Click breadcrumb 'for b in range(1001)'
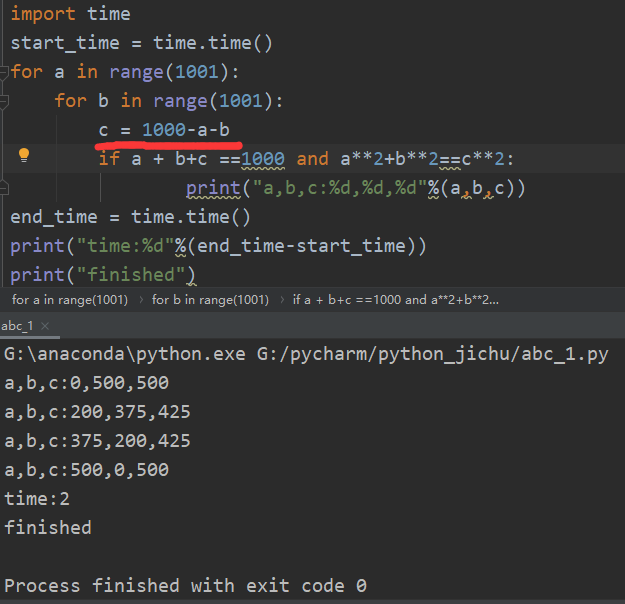This screenshot has width=625, height=604. point(210,299)
